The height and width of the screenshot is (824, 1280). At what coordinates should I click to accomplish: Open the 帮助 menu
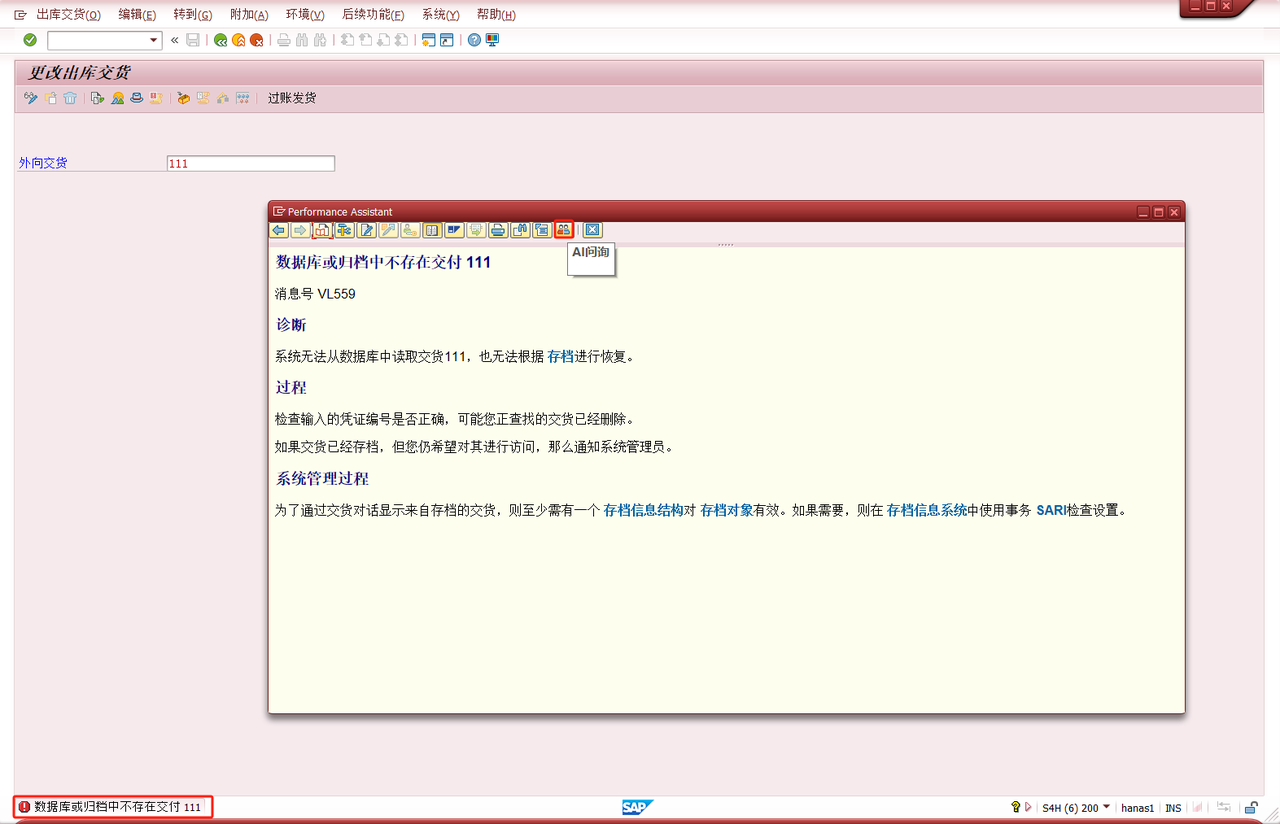pyautogui.click(x=496, y=15)
